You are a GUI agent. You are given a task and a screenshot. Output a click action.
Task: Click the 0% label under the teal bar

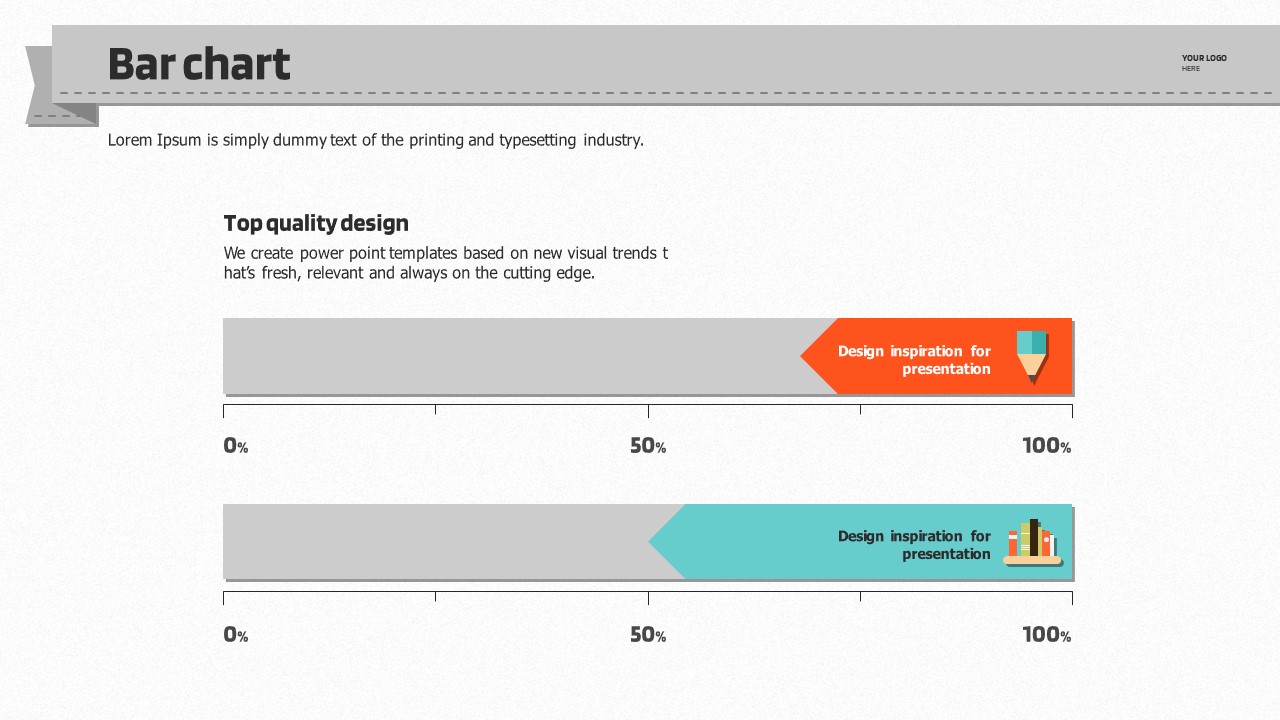pos(236,635)
